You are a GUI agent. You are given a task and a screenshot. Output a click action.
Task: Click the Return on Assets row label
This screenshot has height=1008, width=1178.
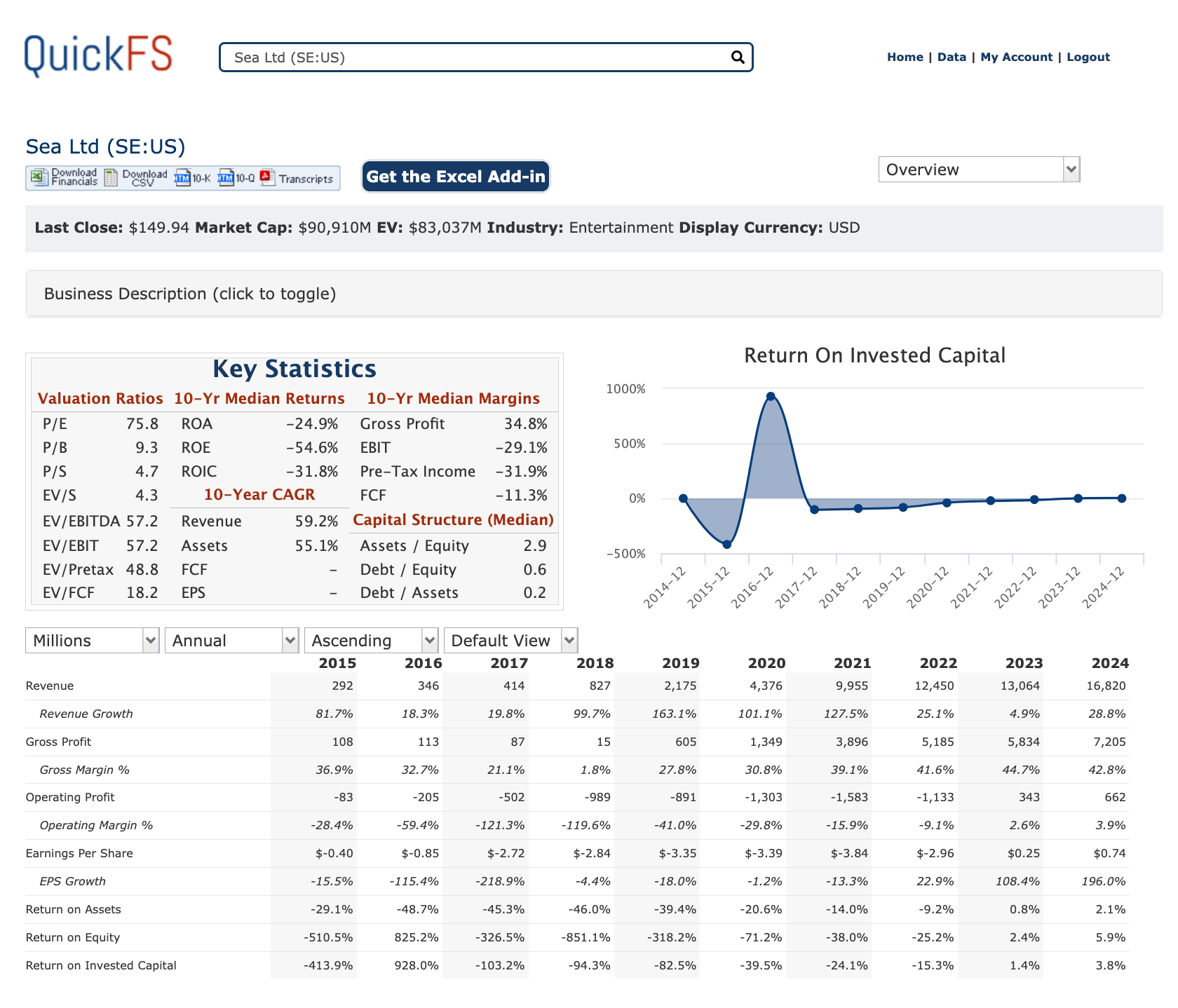coord(74,909)
